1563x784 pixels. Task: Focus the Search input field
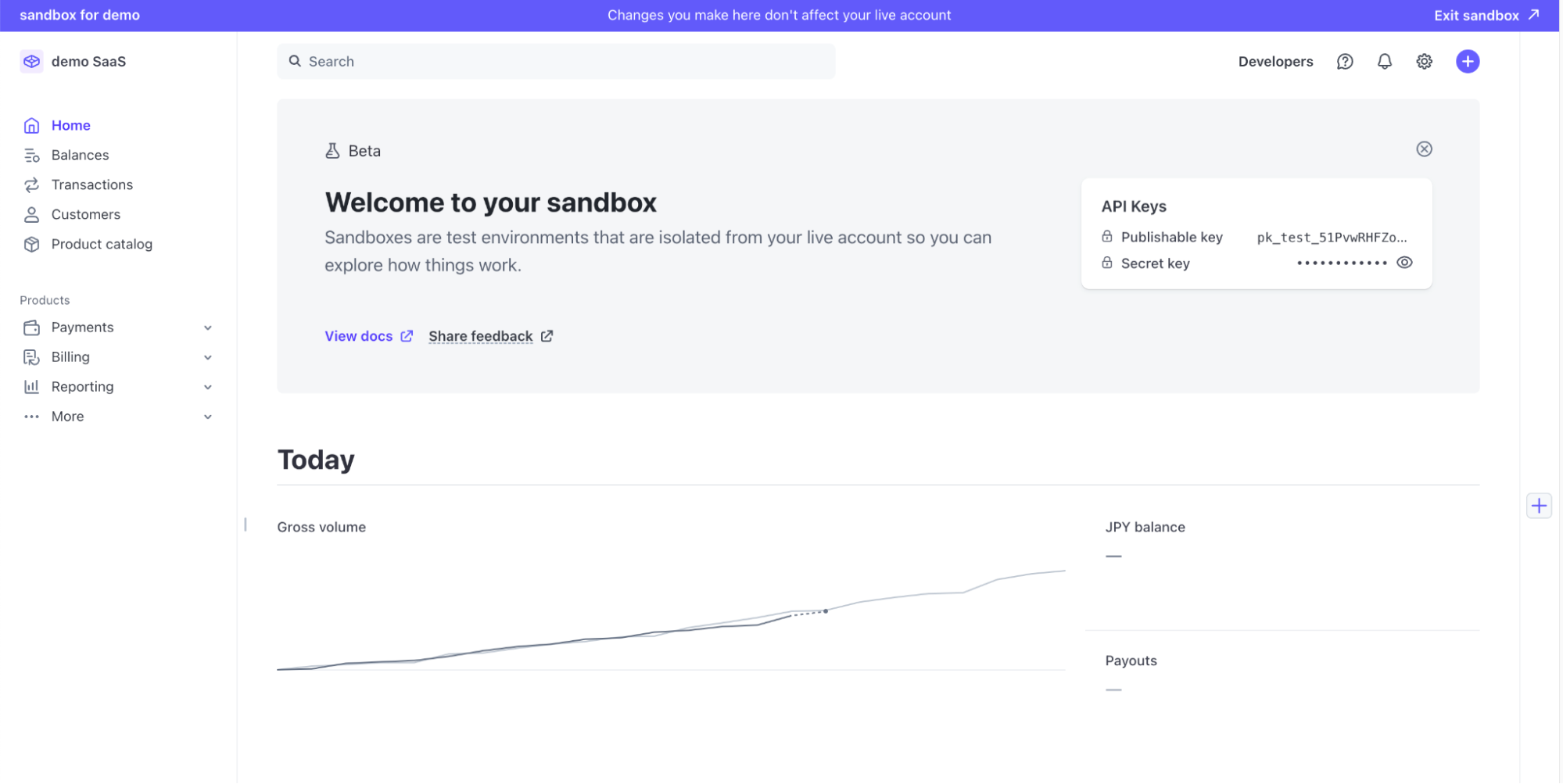click(555, 62)
